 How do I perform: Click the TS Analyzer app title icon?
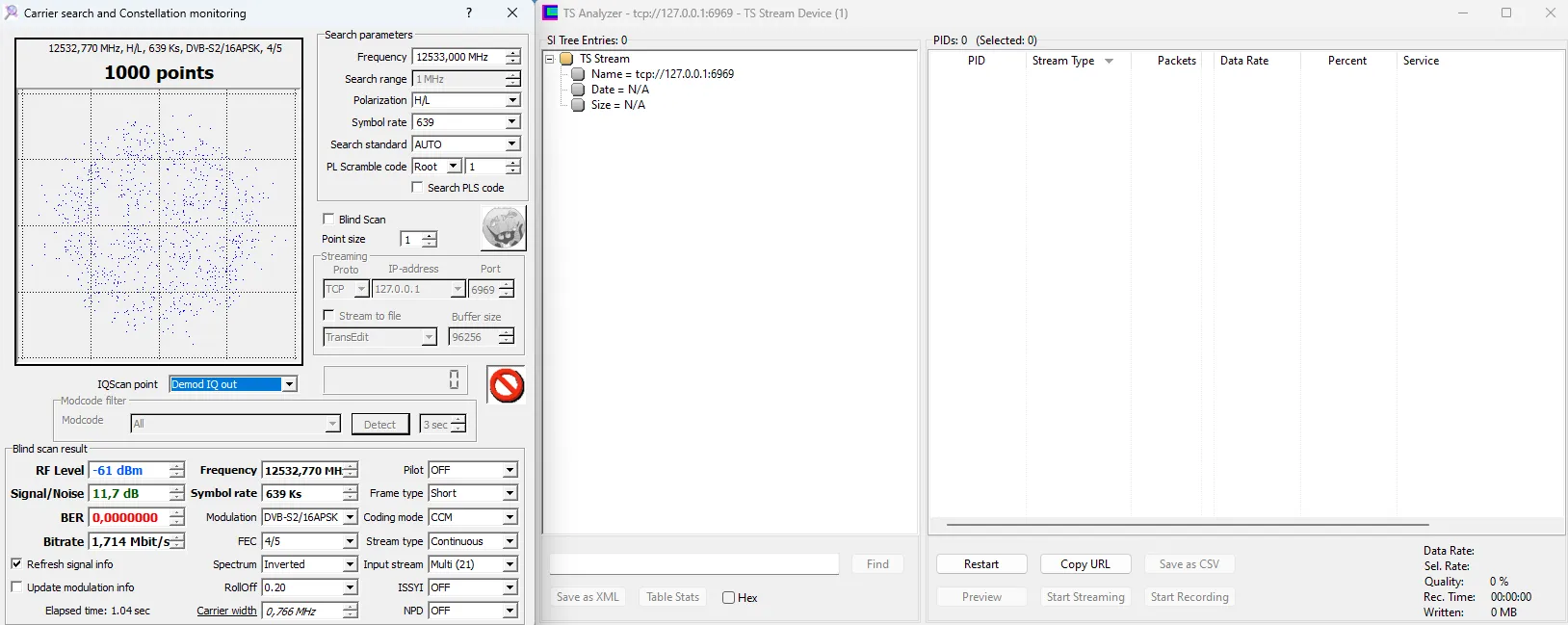(550, 13)
